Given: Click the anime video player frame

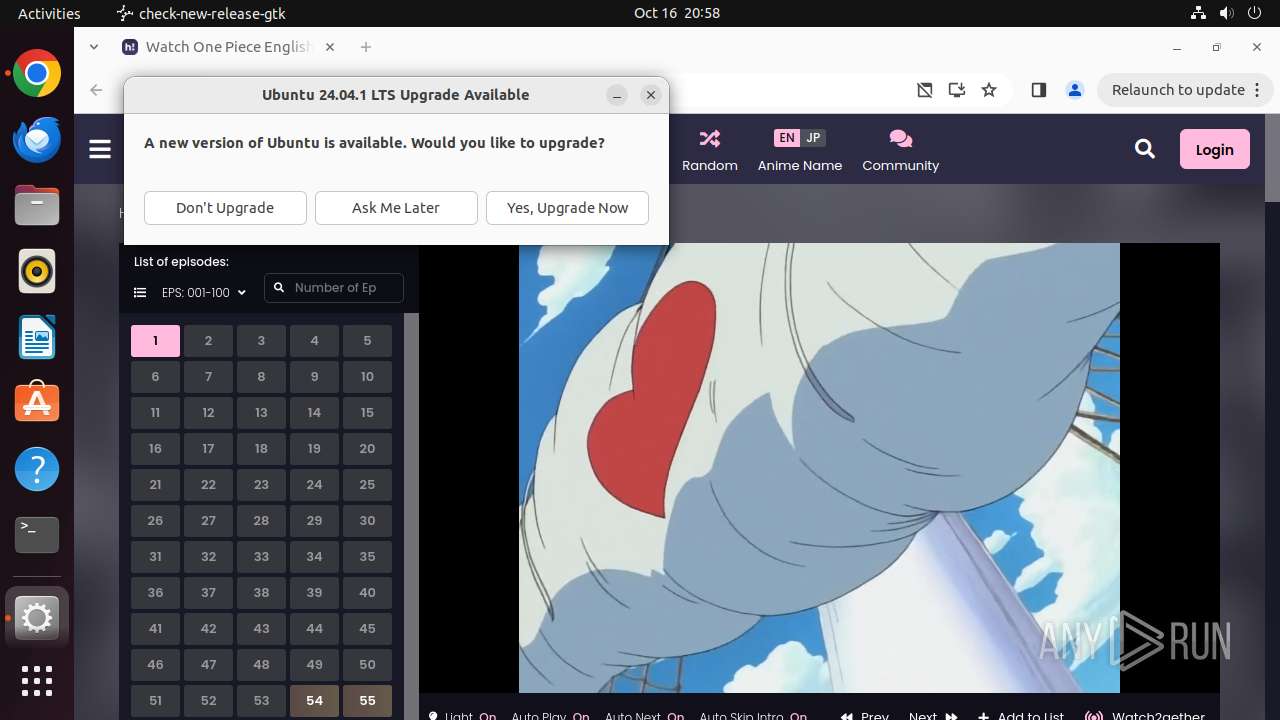Looking at the screenshot, I should (819, 468).
